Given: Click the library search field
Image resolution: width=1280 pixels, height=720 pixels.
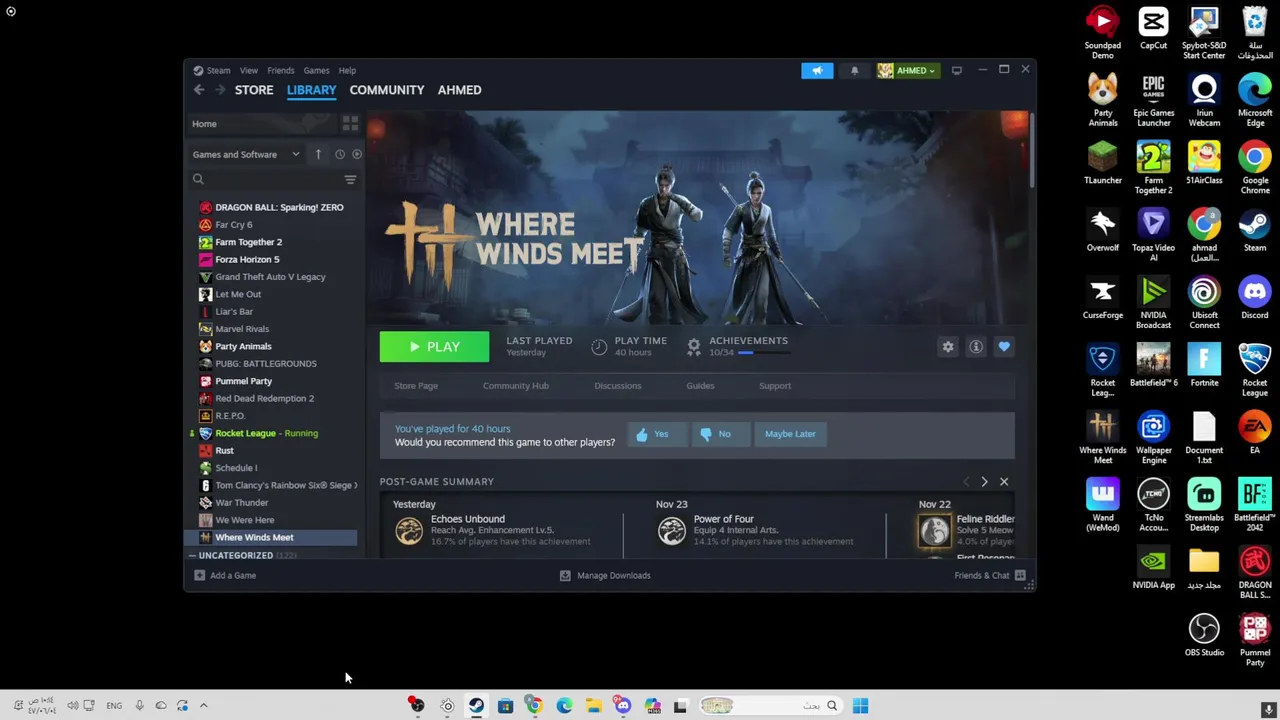Looking at the screenshot, I should (265, 179).
